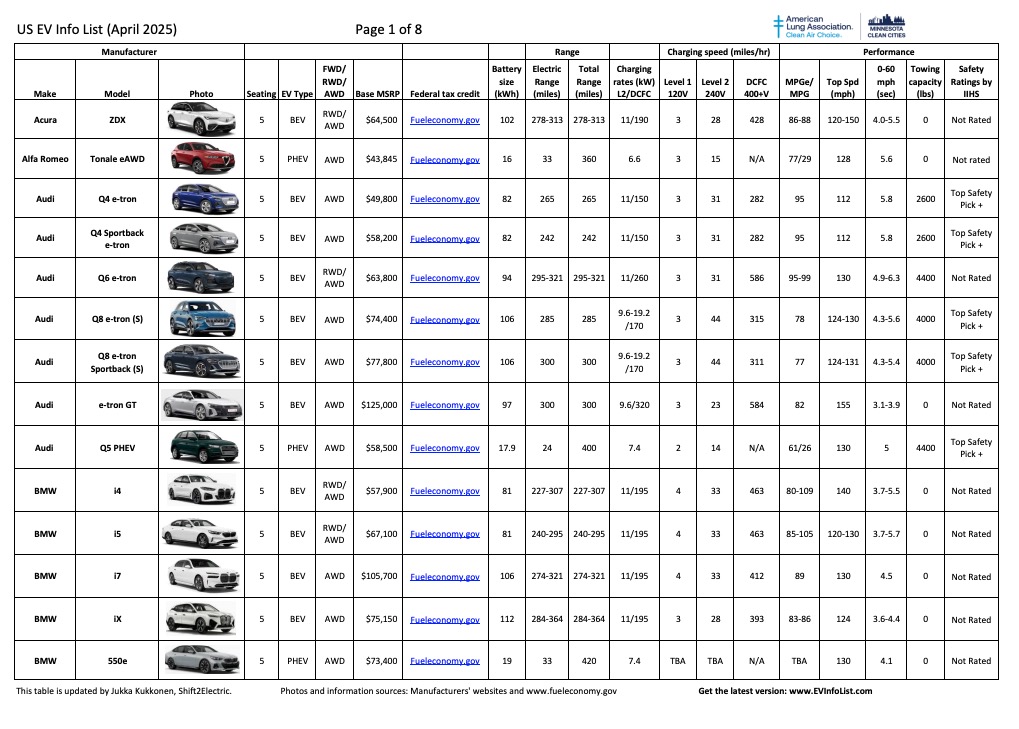This screenshot has width=1019, height=729.
Task: Click the gray Q4 Sportback e-tron photo
Action: [203, 238]
